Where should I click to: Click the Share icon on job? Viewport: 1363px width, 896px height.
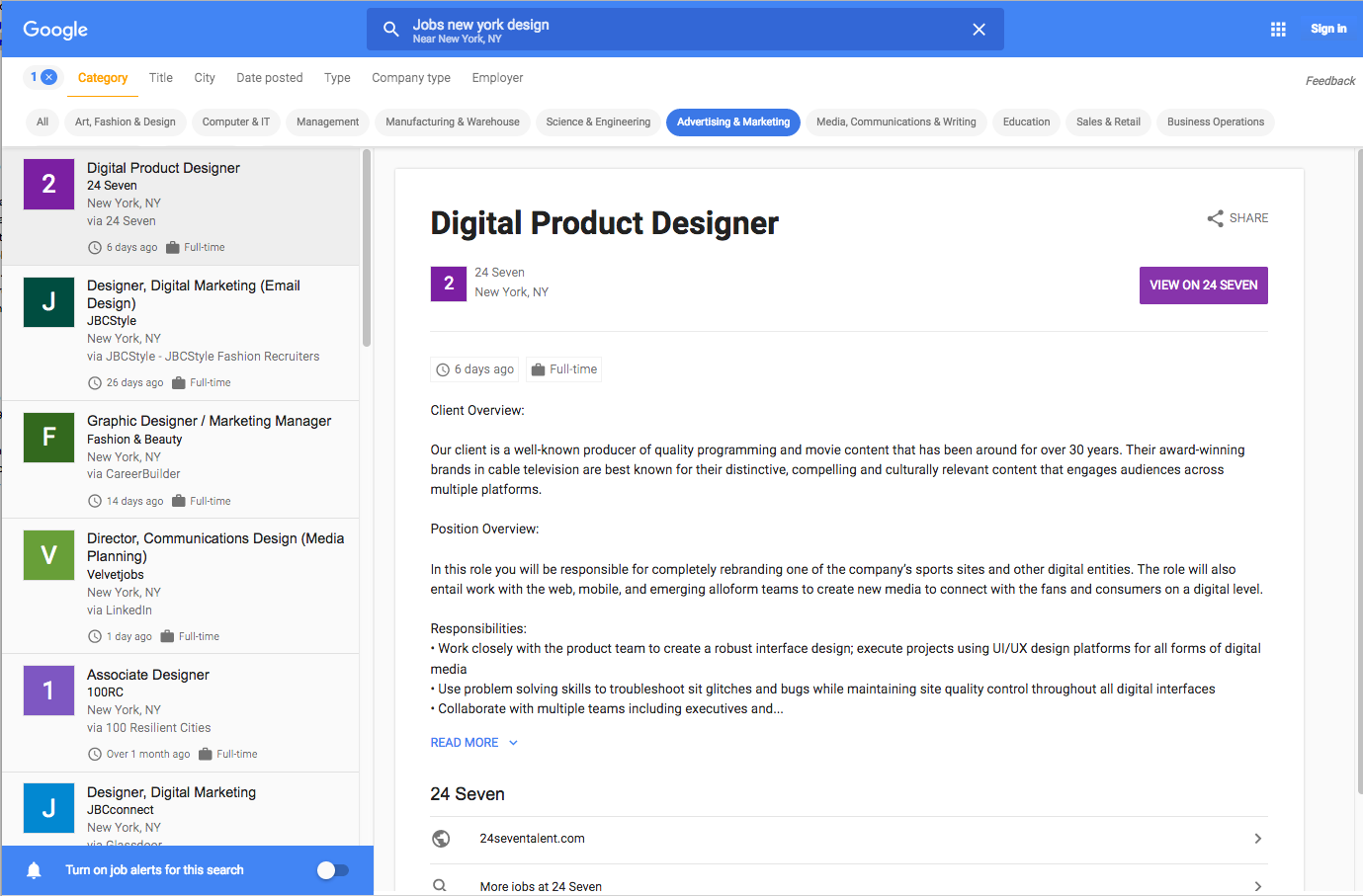point(1216,218)
